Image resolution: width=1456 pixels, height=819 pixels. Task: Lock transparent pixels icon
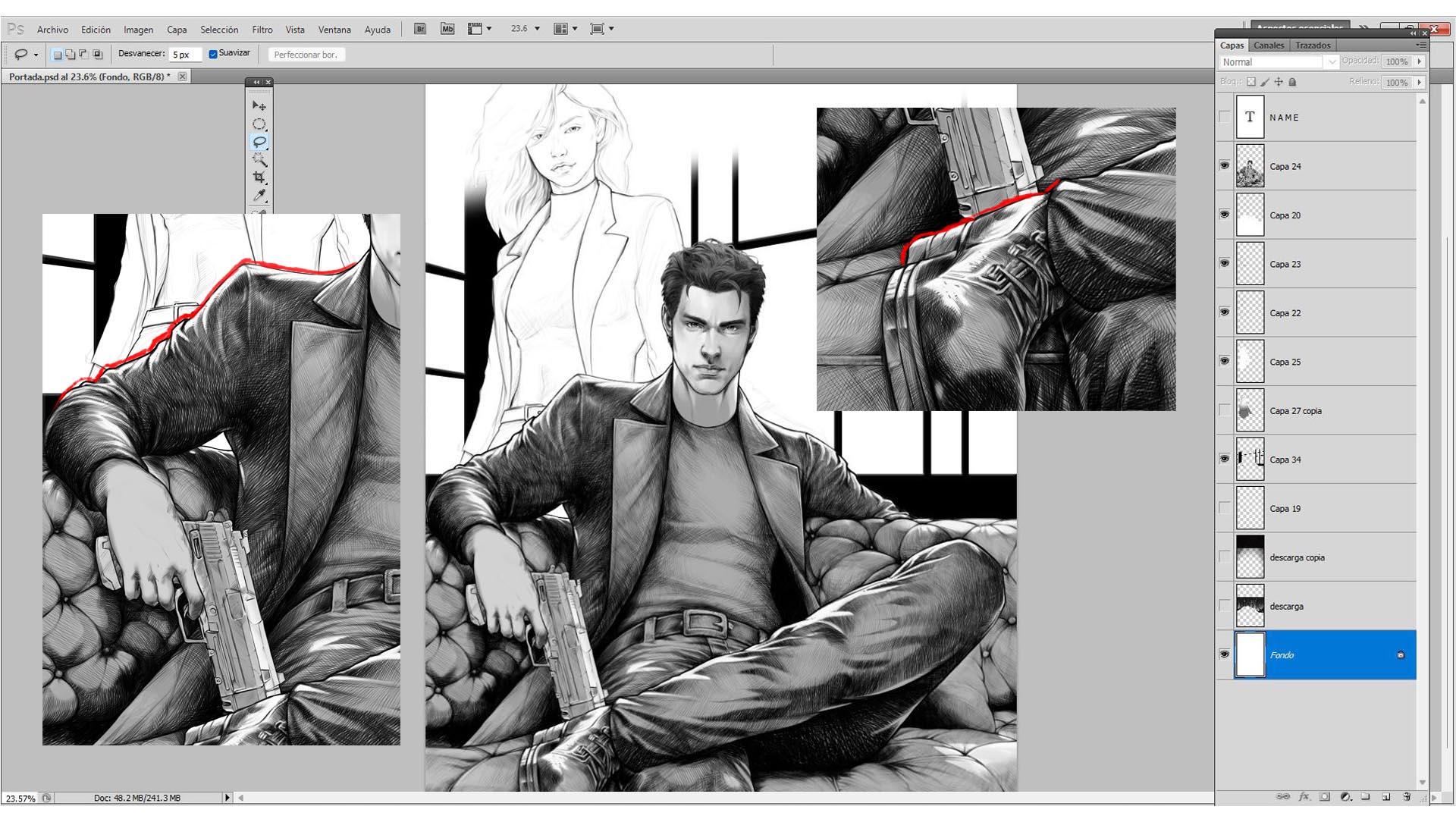(x=1251, y=82)
